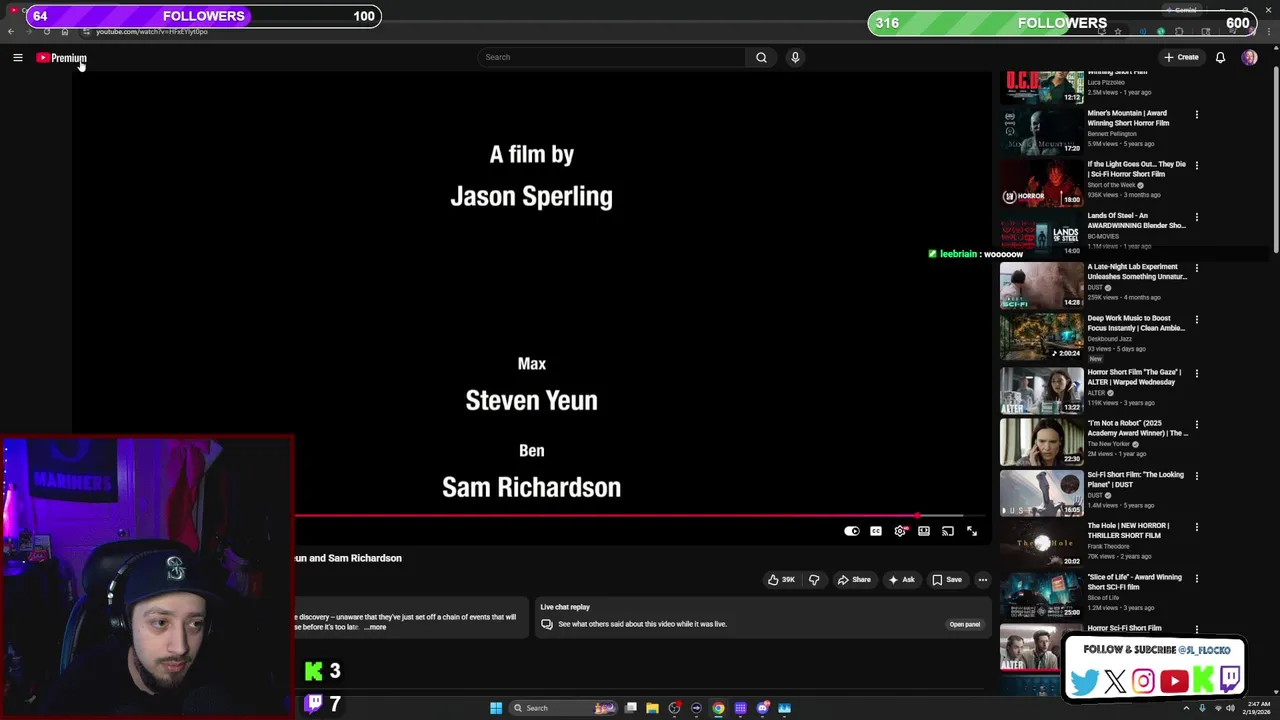The image size is (1280, 720).
Task: Click the magnifier search button
Action: coord(761,57)
